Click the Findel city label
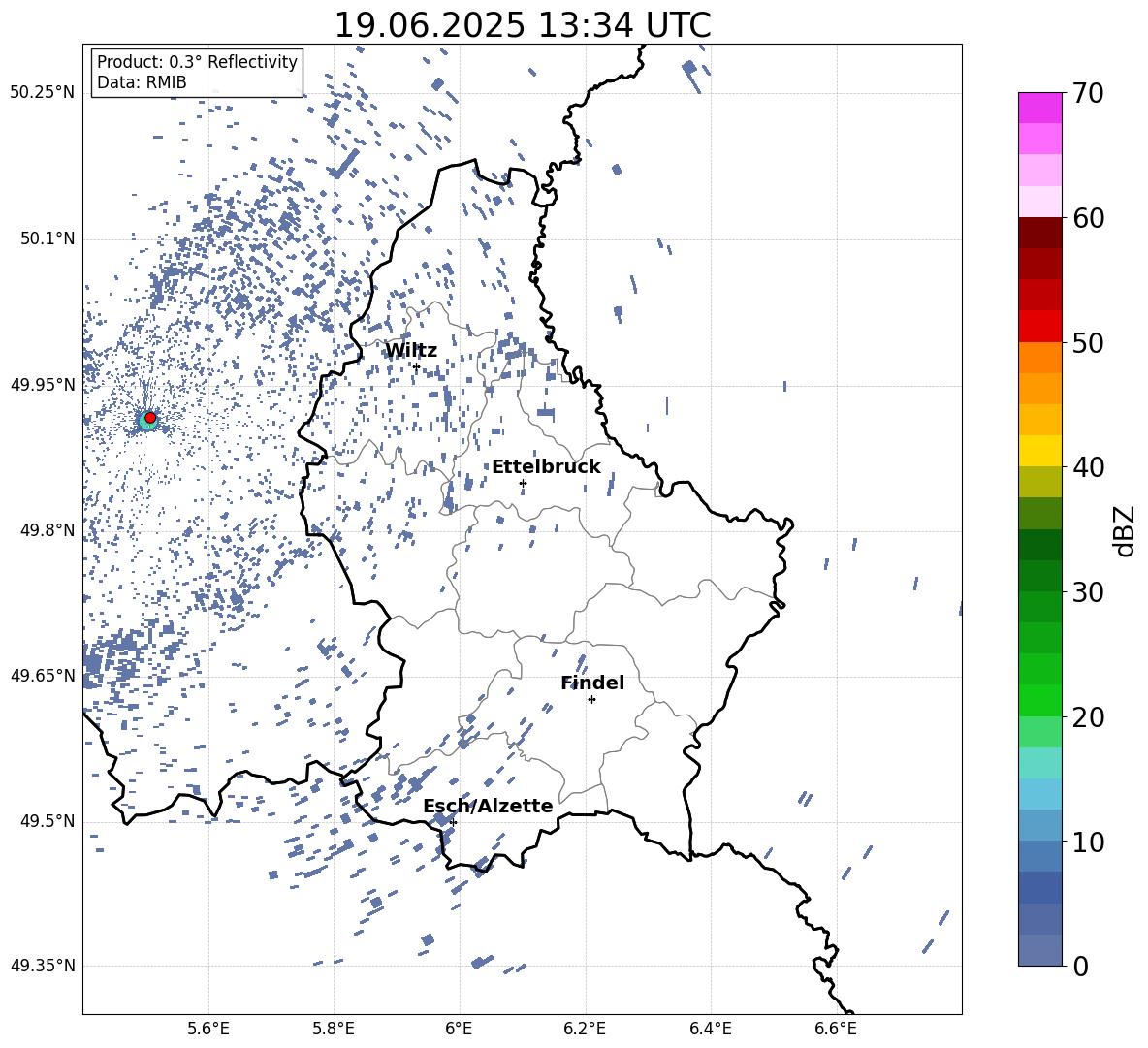The width and height of the screenshot is (1148, 1048). coord(592,683)
